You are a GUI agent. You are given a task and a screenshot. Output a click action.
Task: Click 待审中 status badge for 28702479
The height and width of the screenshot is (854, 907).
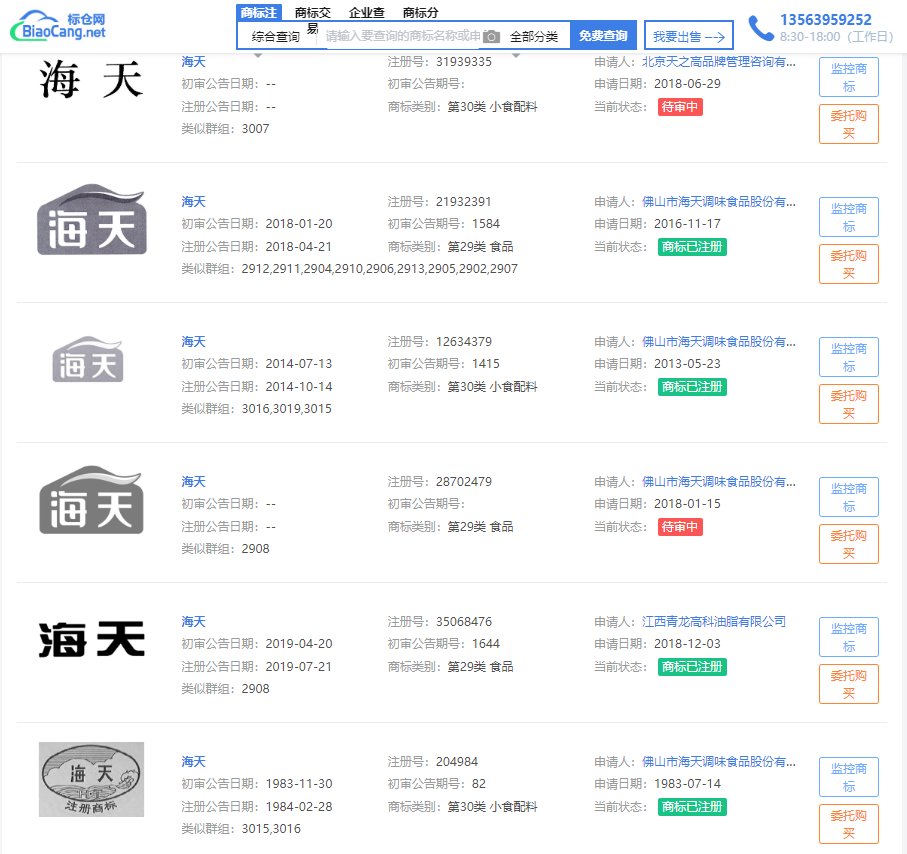(x=680, y=527)
